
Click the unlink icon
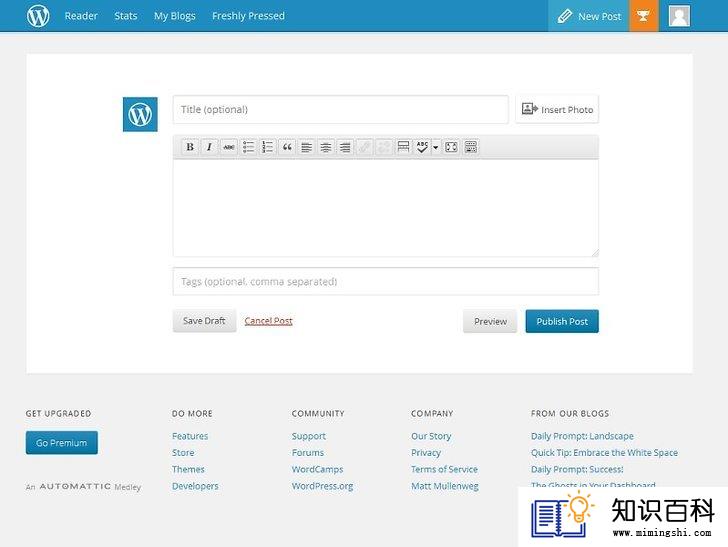click(384, 147)
